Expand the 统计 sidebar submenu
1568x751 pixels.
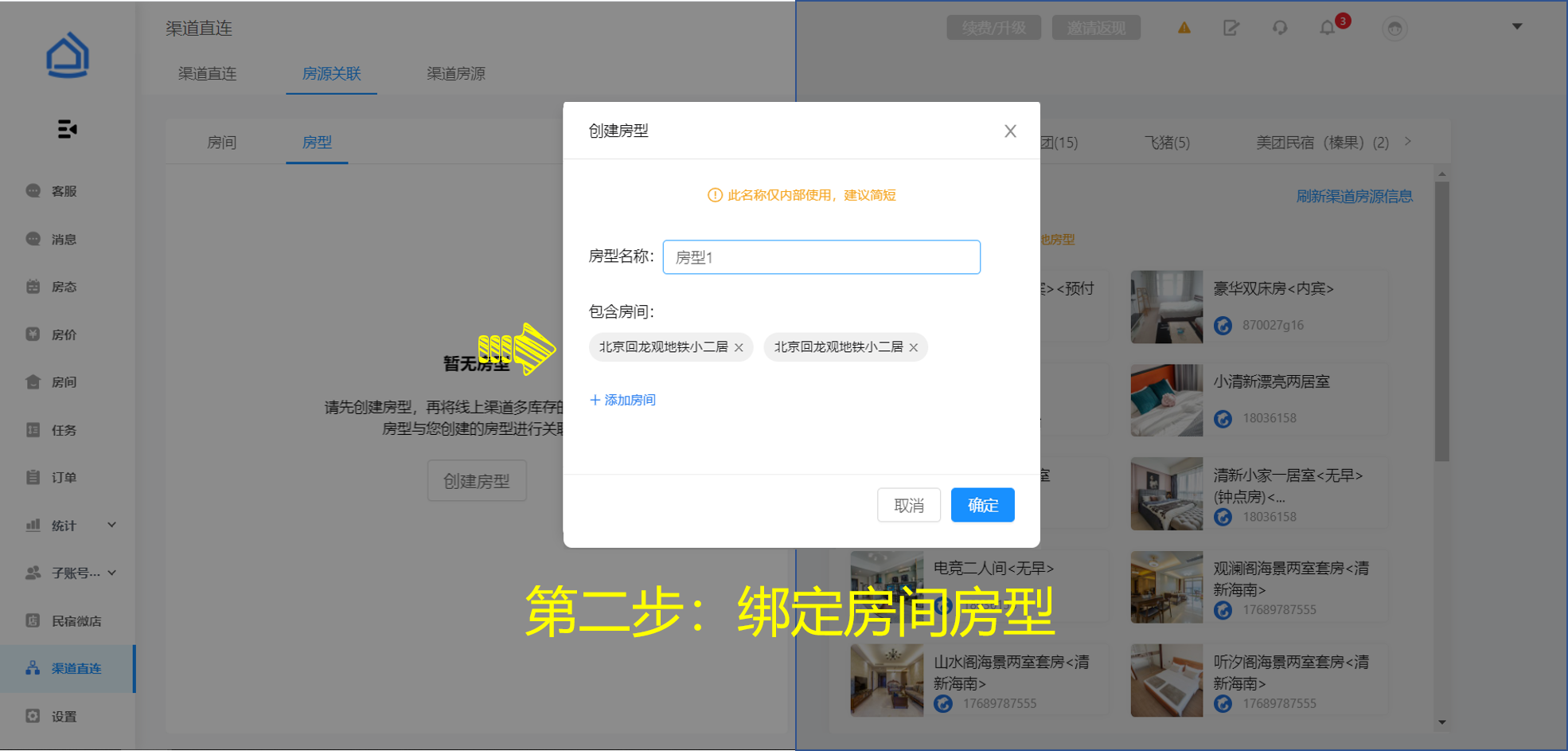(112, 525)
